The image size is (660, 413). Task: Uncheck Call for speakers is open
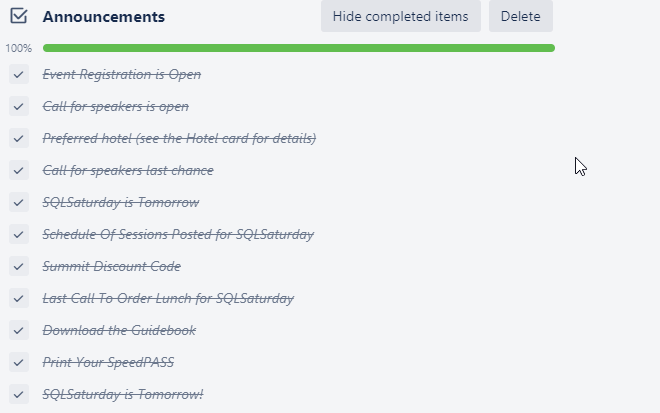point(19,107)
